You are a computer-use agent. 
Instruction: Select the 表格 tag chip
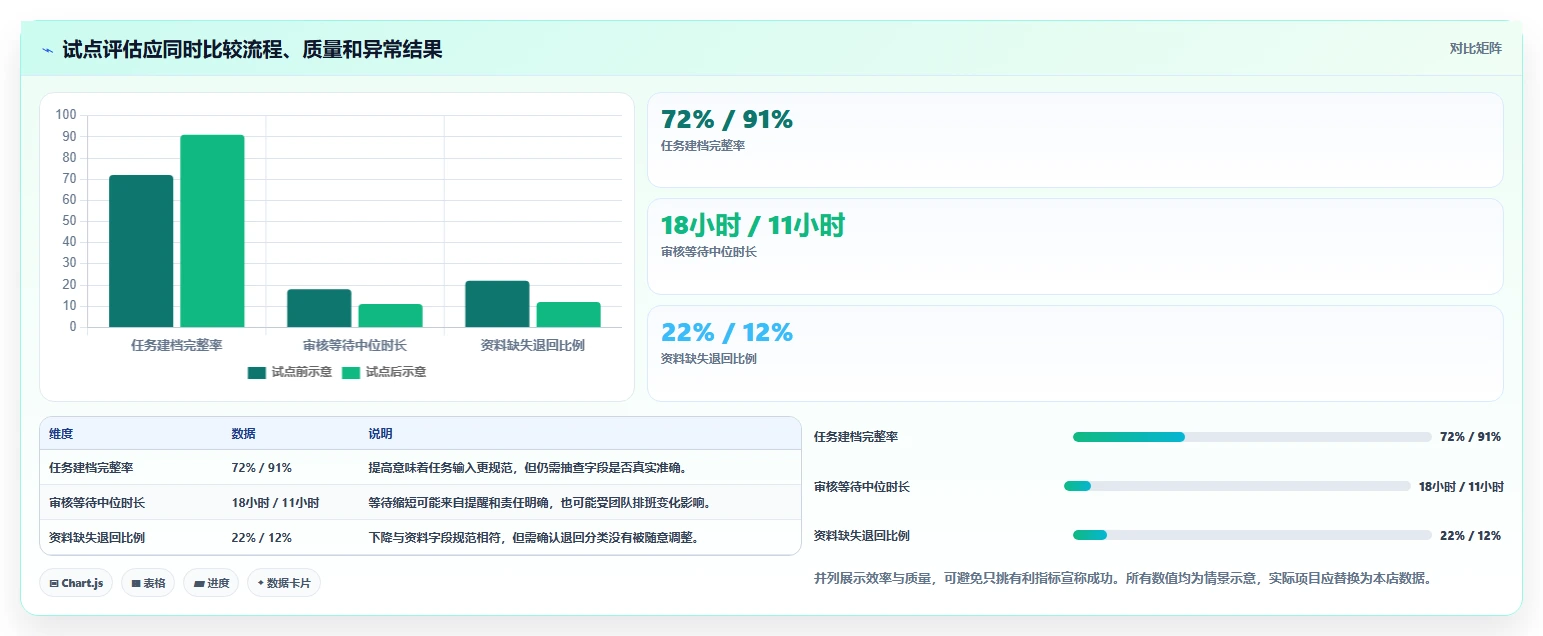(148, 583)
